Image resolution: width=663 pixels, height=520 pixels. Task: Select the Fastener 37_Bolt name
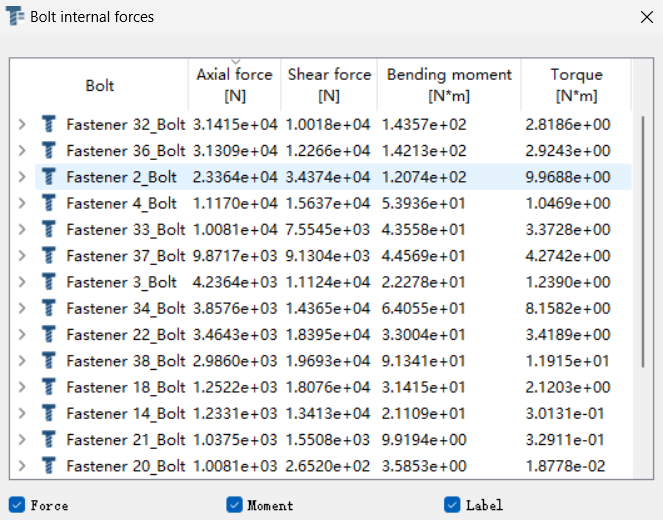click(126, 255)
